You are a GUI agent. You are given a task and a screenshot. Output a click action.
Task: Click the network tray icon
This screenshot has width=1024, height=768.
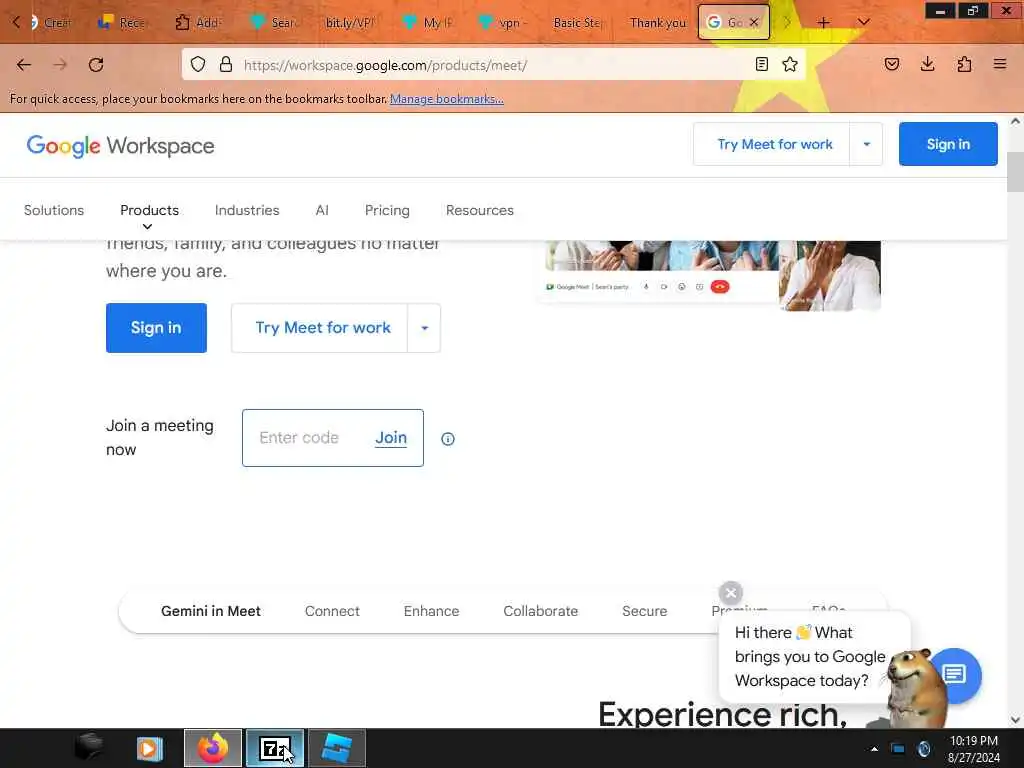(898, 749)
